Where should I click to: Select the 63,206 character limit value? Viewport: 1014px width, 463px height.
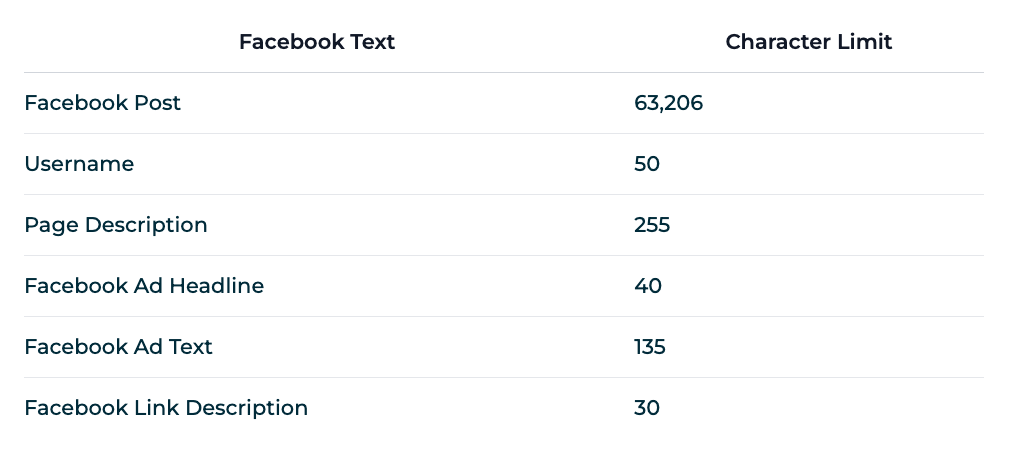(668, 103)
